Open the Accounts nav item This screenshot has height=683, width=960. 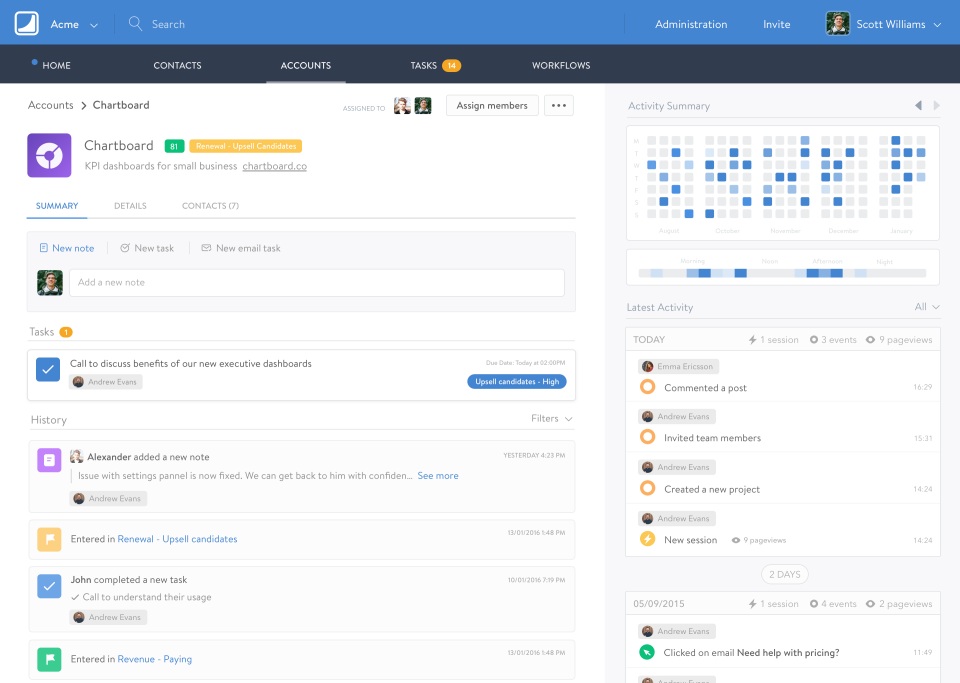tap(306, 65)
